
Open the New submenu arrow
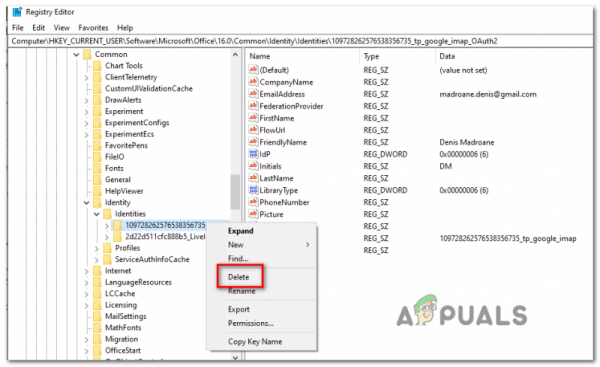click(x=308, y=245)
